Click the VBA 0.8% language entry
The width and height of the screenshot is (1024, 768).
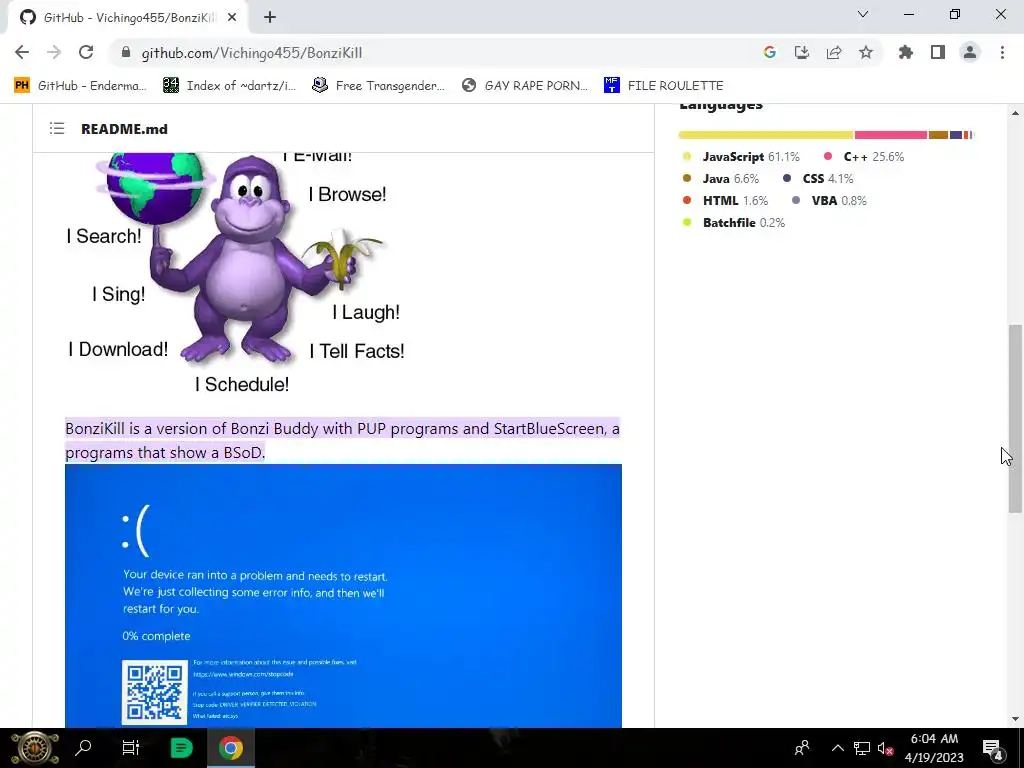click(829, 200)
